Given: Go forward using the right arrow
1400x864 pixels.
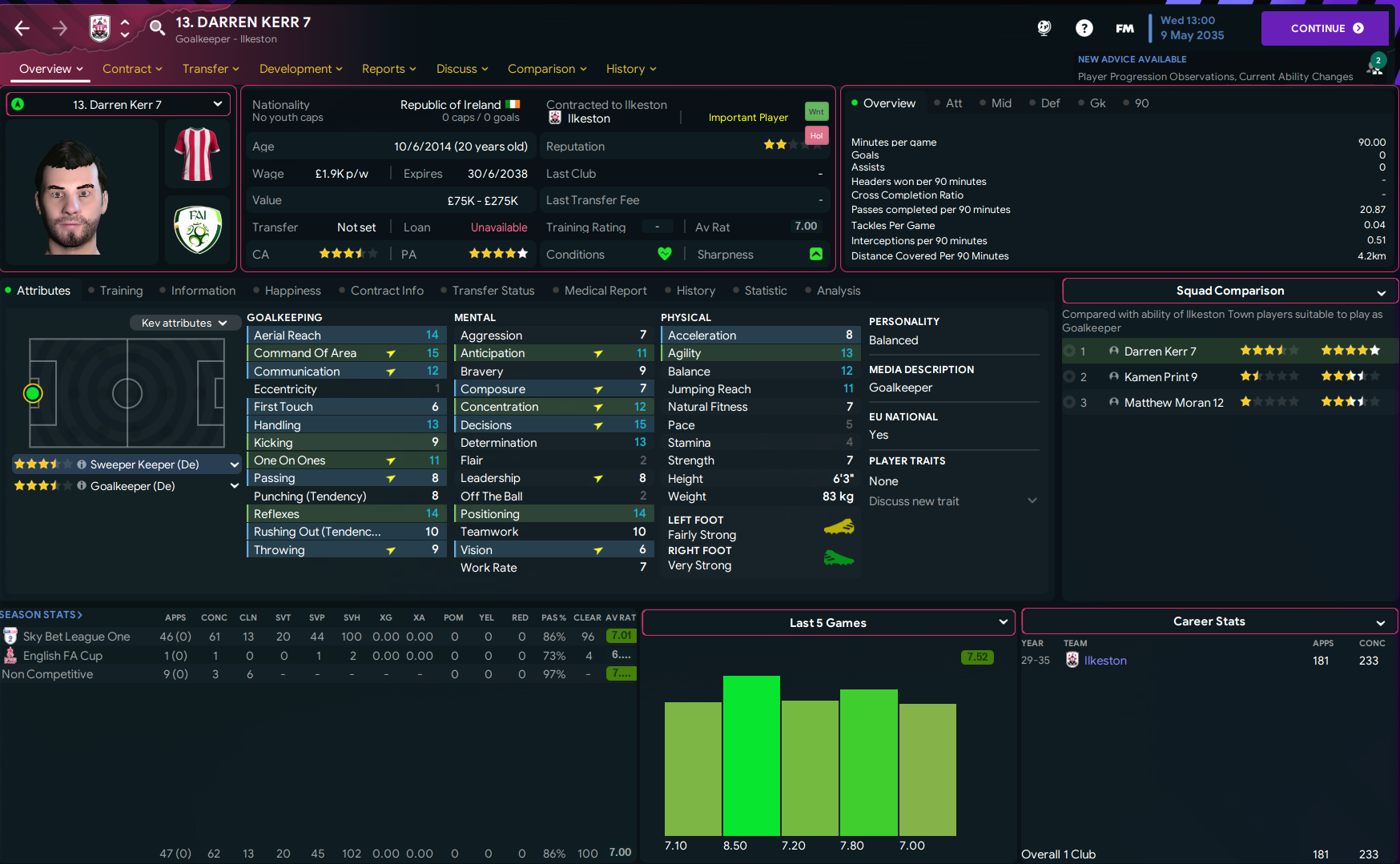Looking at the screenshot, I should tap(60, 29).
